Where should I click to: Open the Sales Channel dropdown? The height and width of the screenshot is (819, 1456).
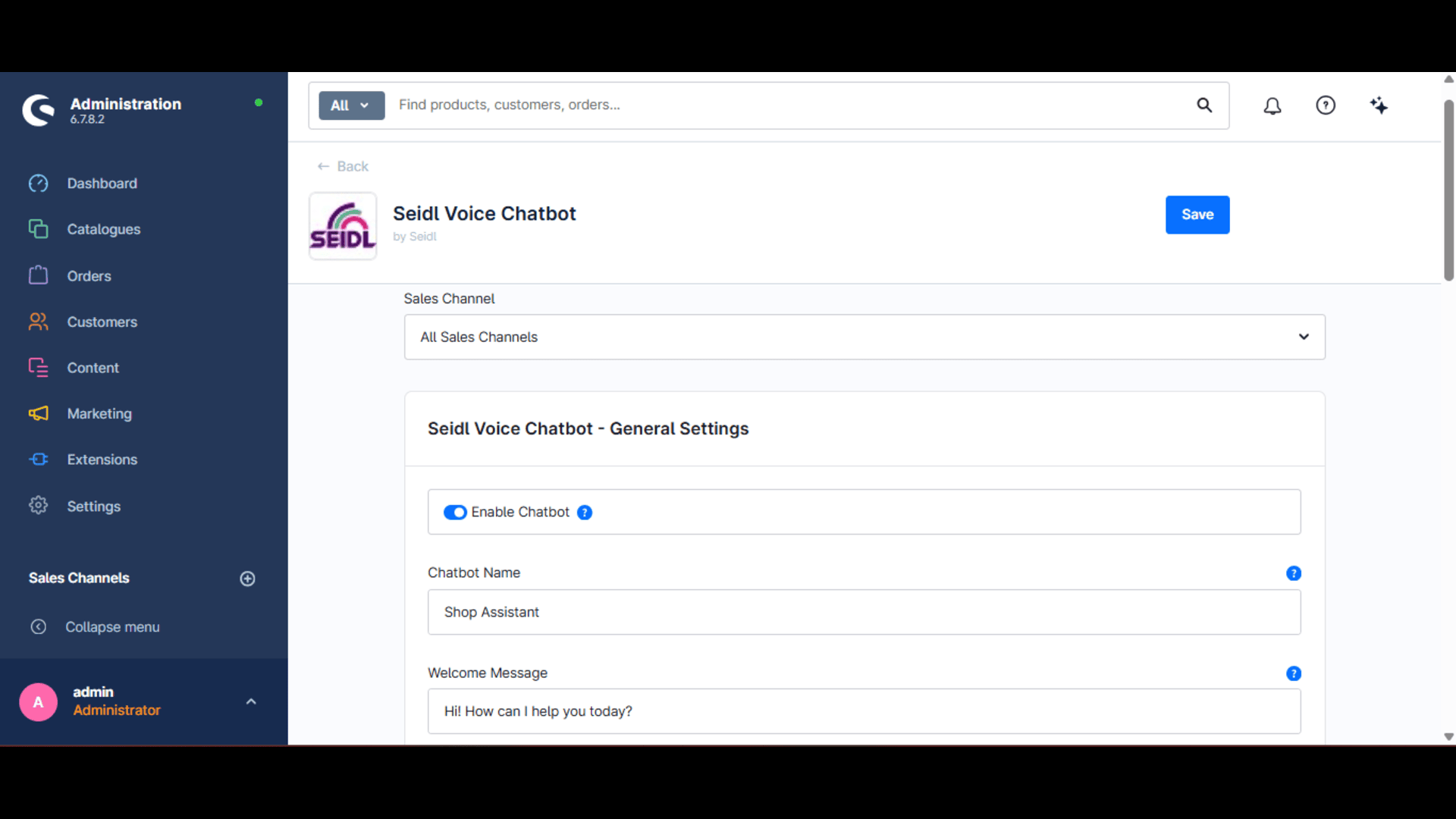[864, 337]
